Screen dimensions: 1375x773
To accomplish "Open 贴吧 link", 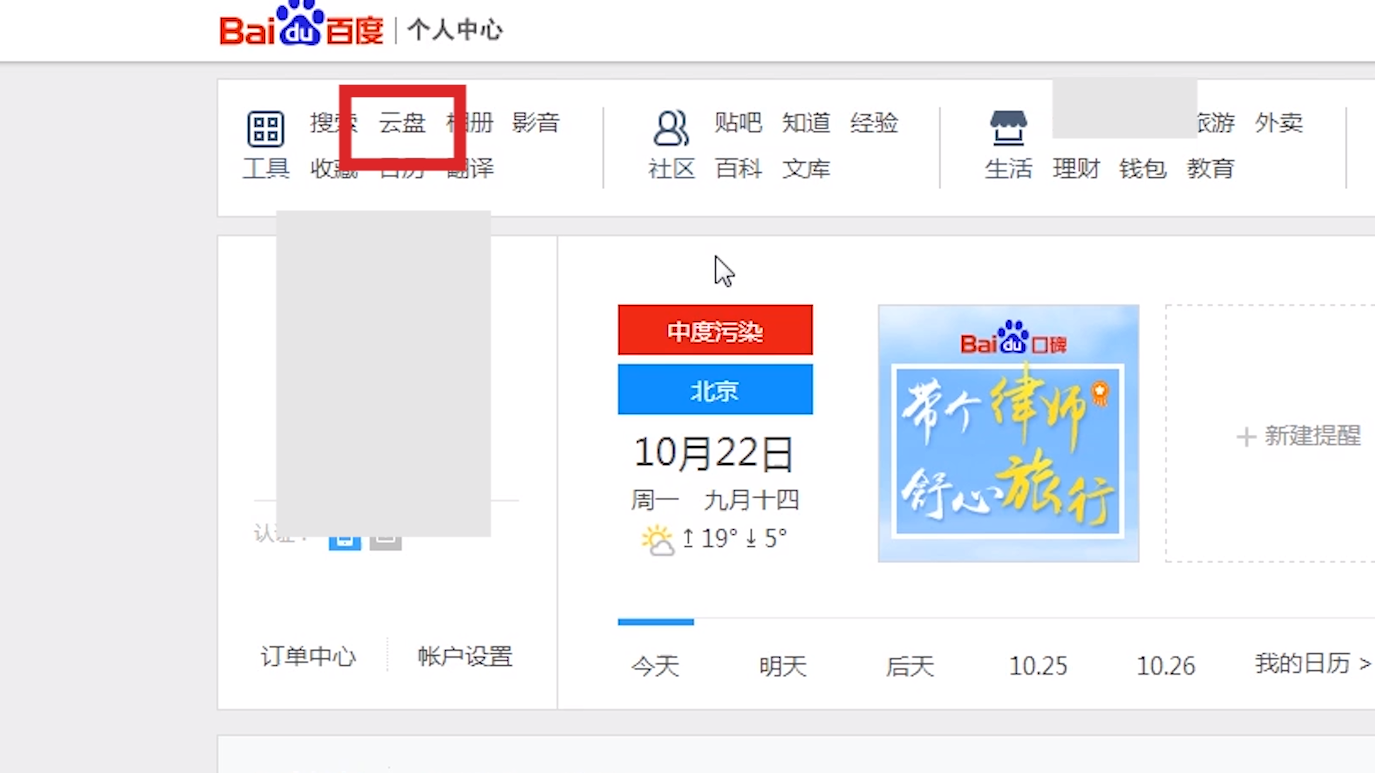I will [x=738, y=123].
